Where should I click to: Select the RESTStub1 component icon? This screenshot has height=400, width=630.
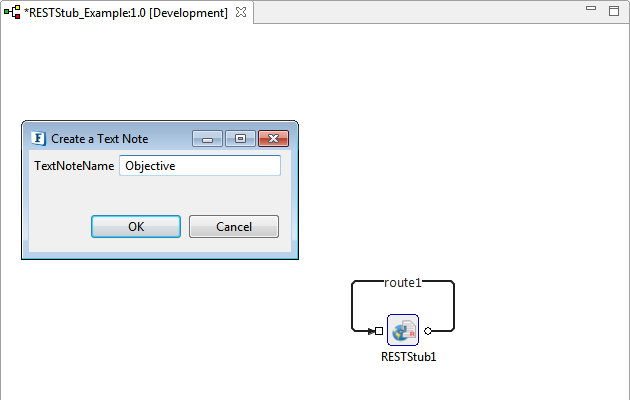click(403, 330)
